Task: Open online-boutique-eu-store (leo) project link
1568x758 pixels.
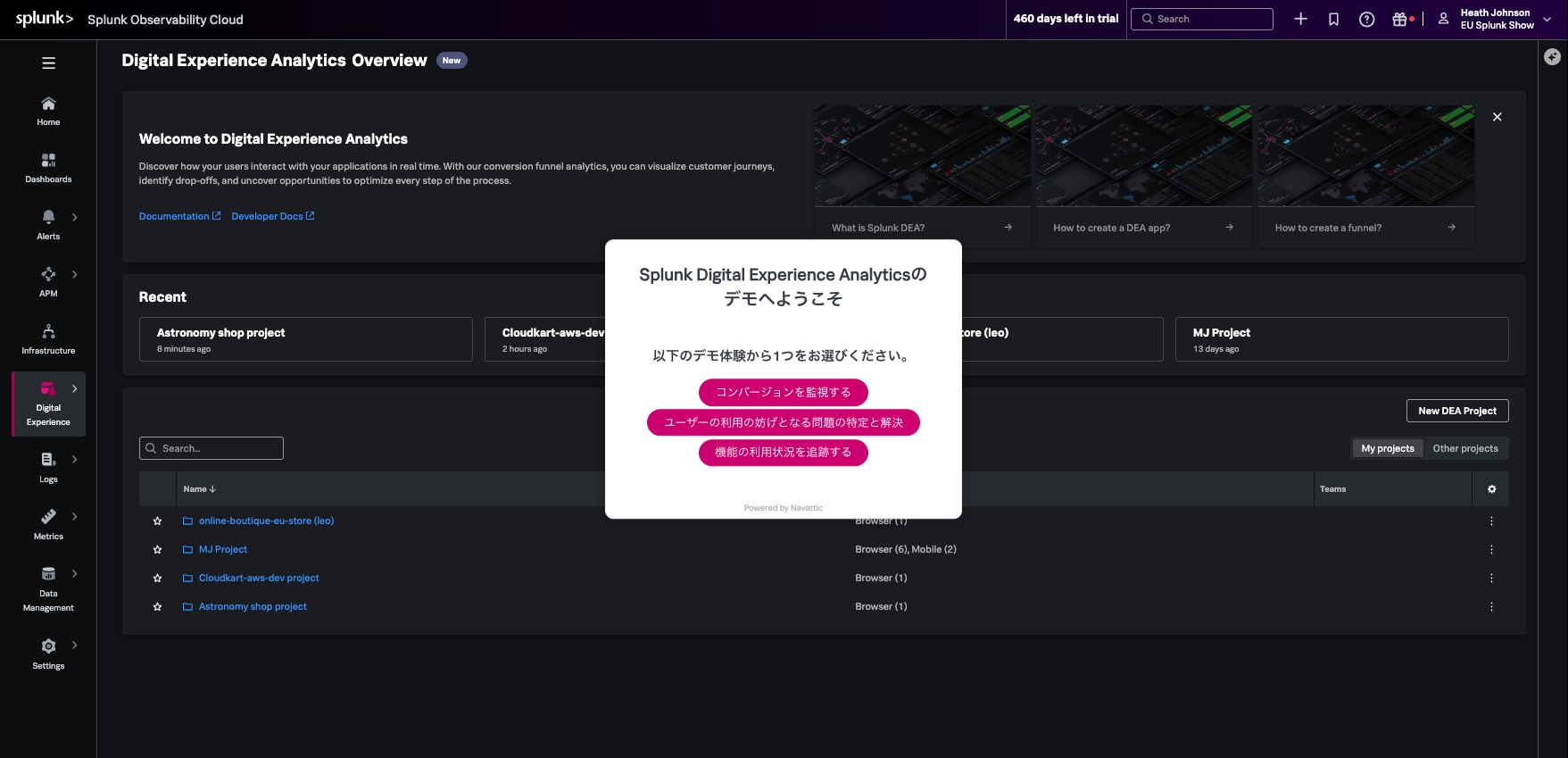Action: point(266,521)
